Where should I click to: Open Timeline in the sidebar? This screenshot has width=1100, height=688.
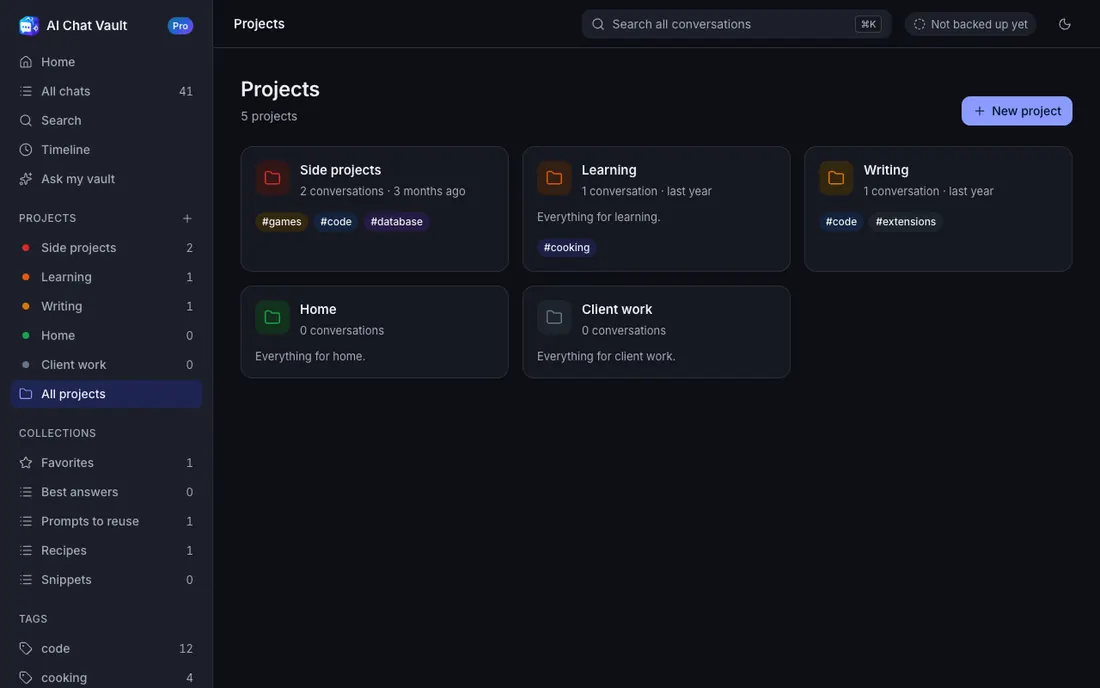pos(106,149)
